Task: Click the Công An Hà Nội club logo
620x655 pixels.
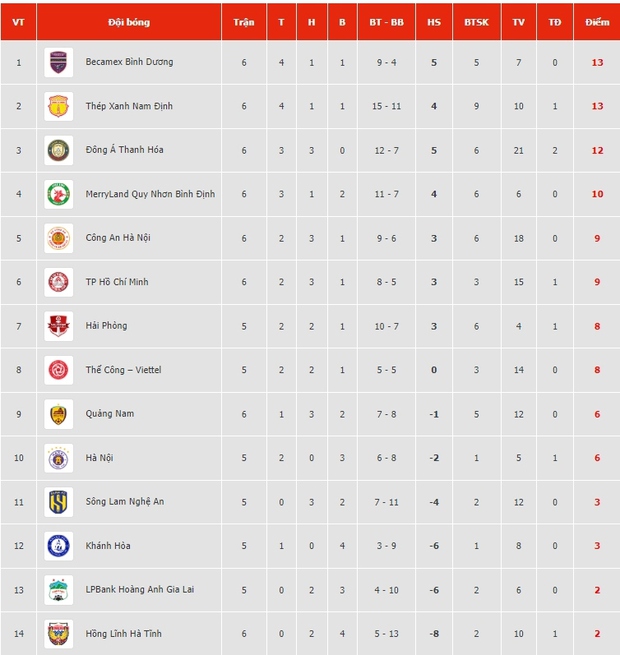Action: click(x=59, y=238)
